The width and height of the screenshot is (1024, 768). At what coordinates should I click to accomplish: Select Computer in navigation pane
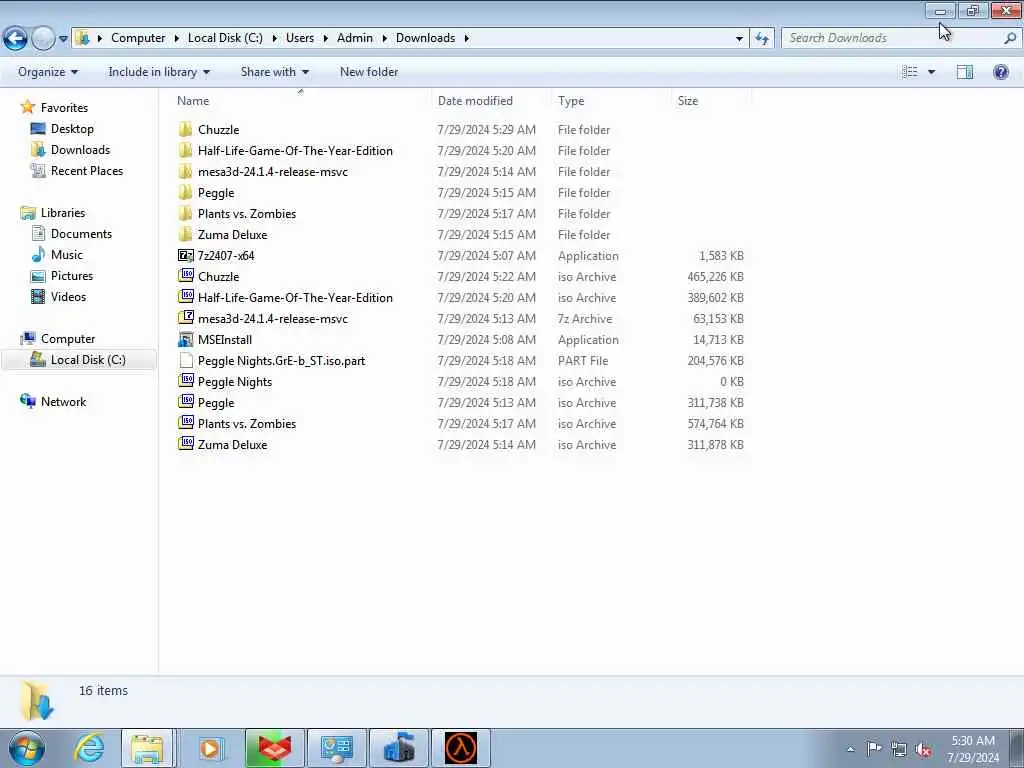click(68, 338)
